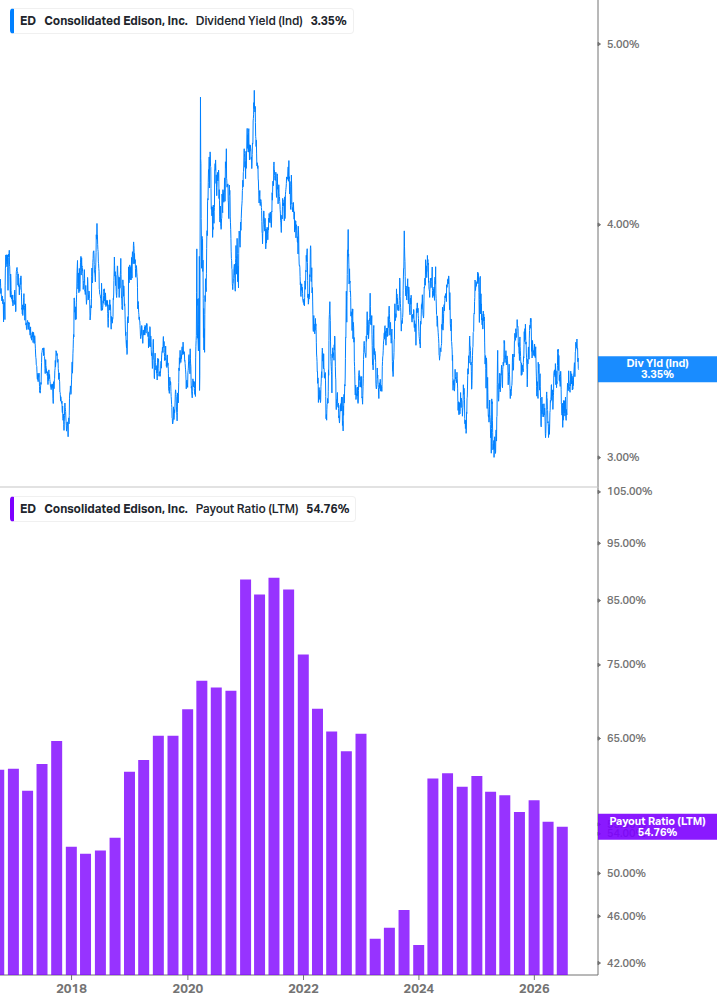Image resolution: width=717 pixels, height=1005 pixels.
Task: Click ED ticker in Dividend Yield legend
Action: click(x=28, y=21)
